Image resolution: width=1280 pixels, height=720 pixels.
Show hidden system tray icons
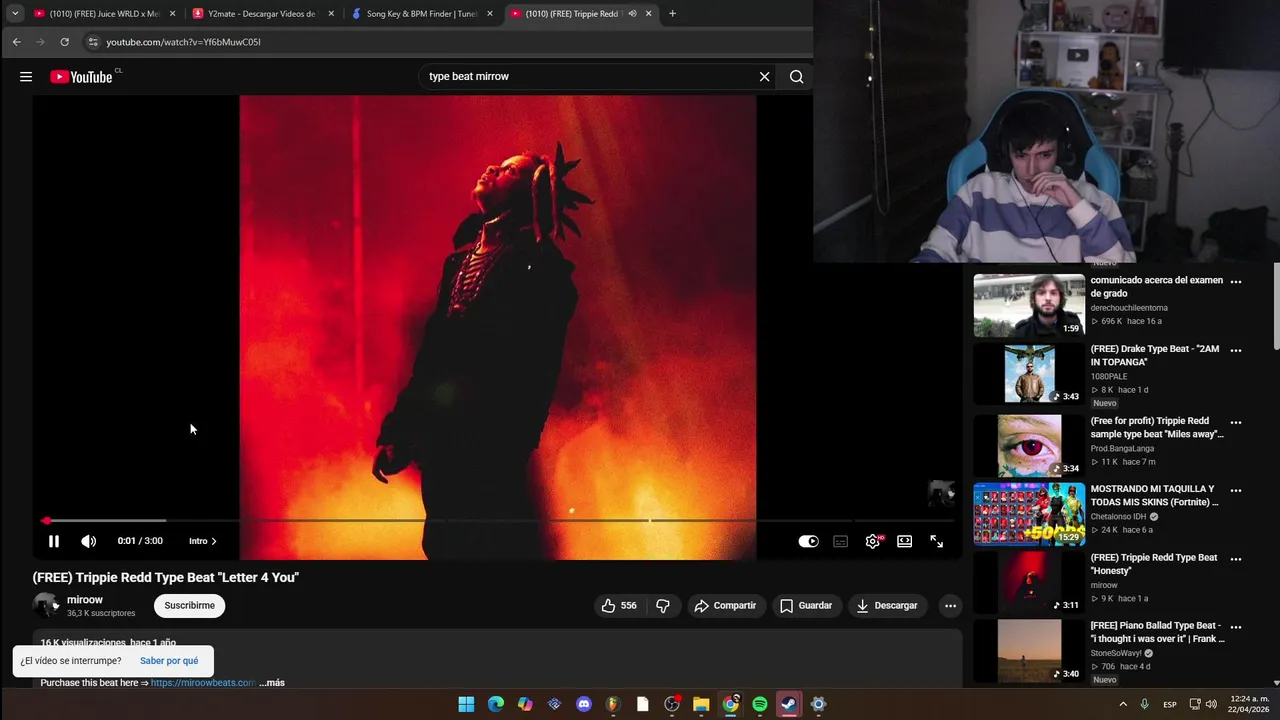tap(1122, 704)
